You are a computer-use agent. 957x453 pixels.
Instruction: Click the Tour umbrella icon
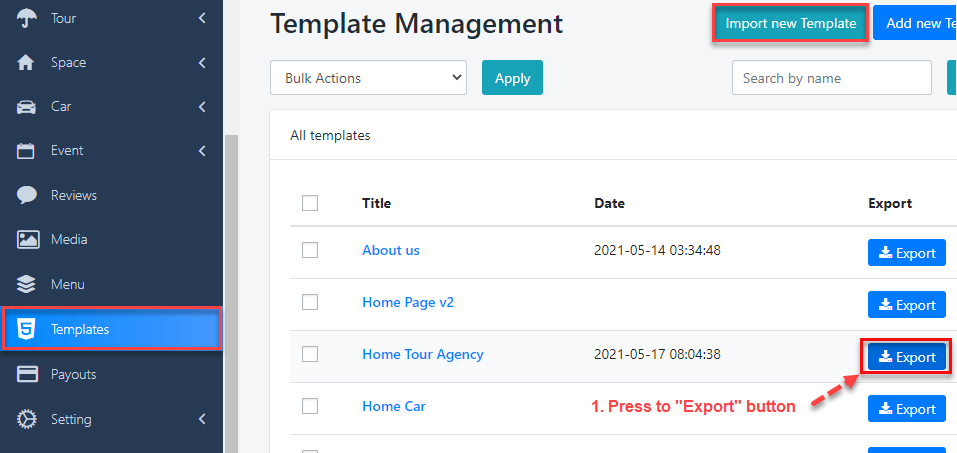pyautogui.click(x=27, y=18)
